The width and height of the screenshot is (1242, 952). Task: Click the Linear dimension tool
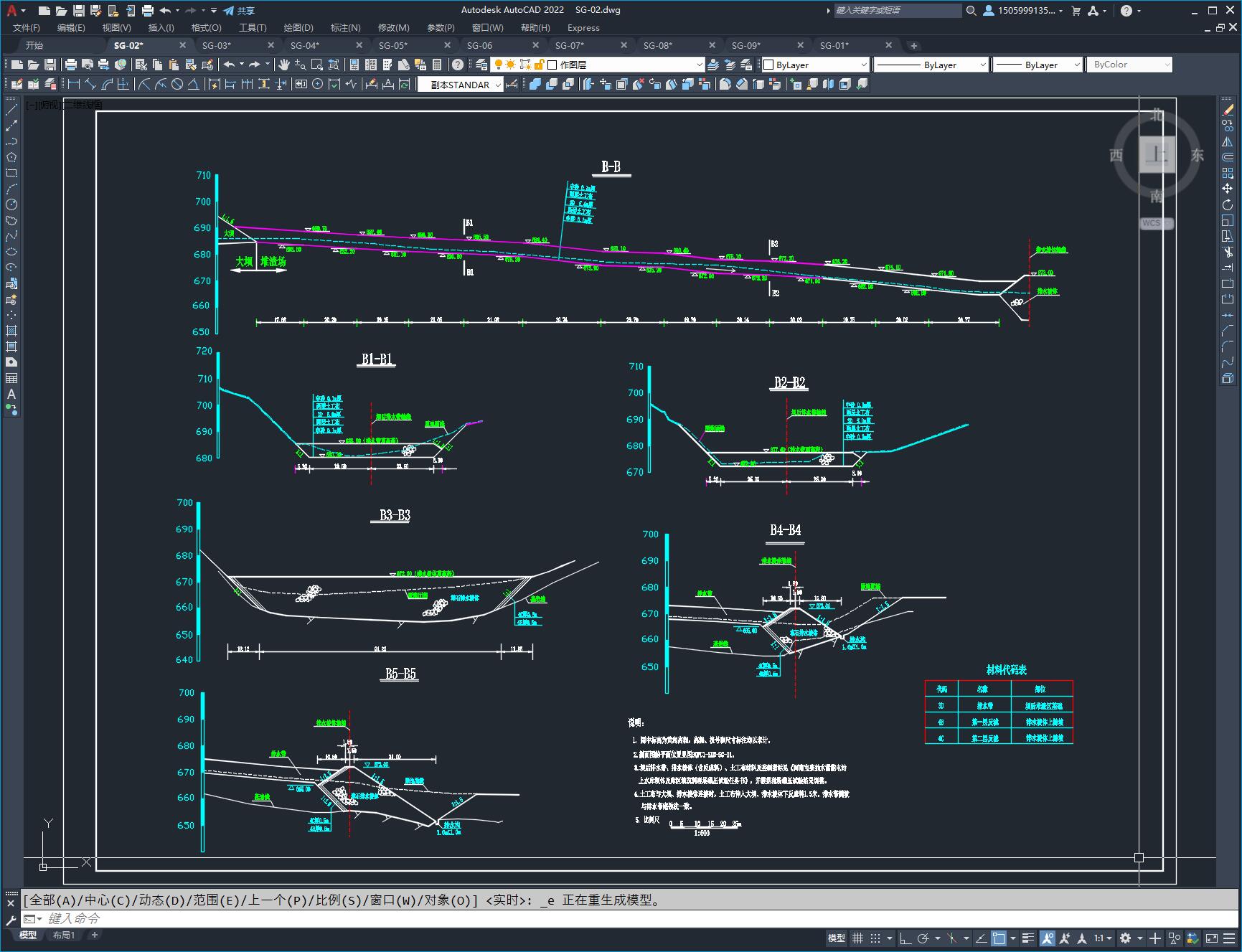coord(73,84)
